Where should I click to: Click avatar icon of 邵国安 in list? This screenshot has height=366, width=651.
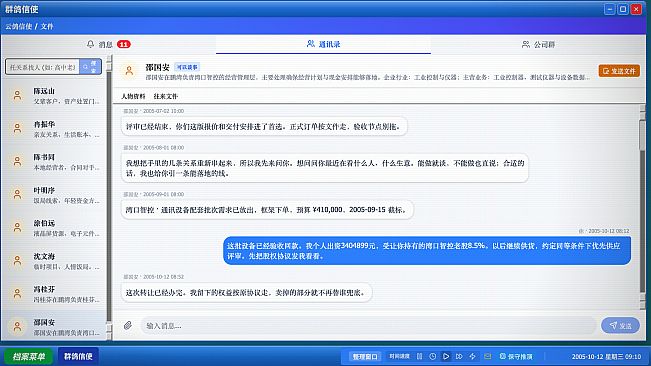[17, 327]
